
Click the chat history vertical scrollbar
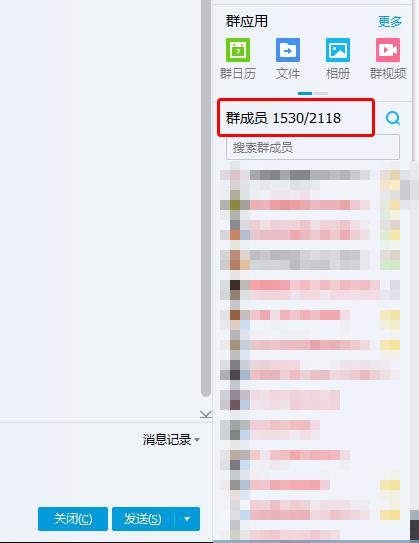pyautogui.click(x=206, y=197)
